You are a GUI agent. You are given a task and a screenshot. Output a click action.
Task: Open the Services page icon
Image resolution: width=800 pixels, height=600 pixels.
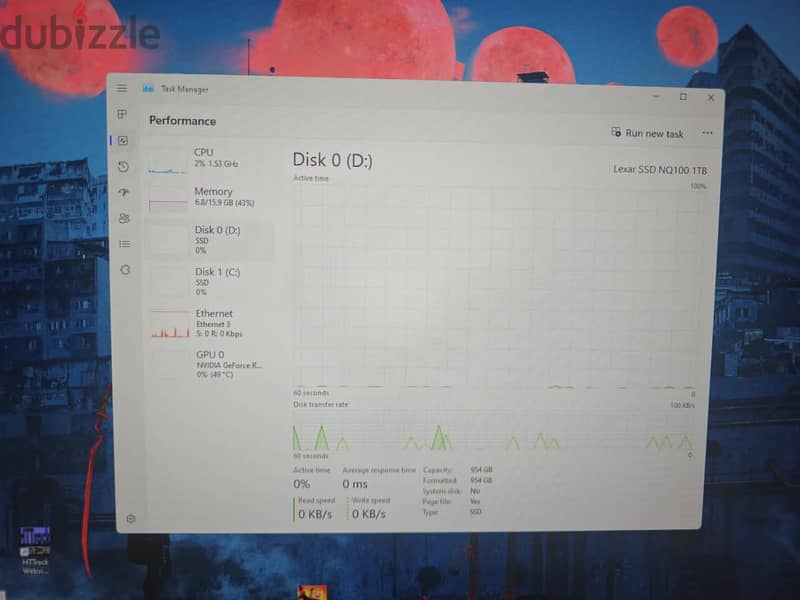126,270
